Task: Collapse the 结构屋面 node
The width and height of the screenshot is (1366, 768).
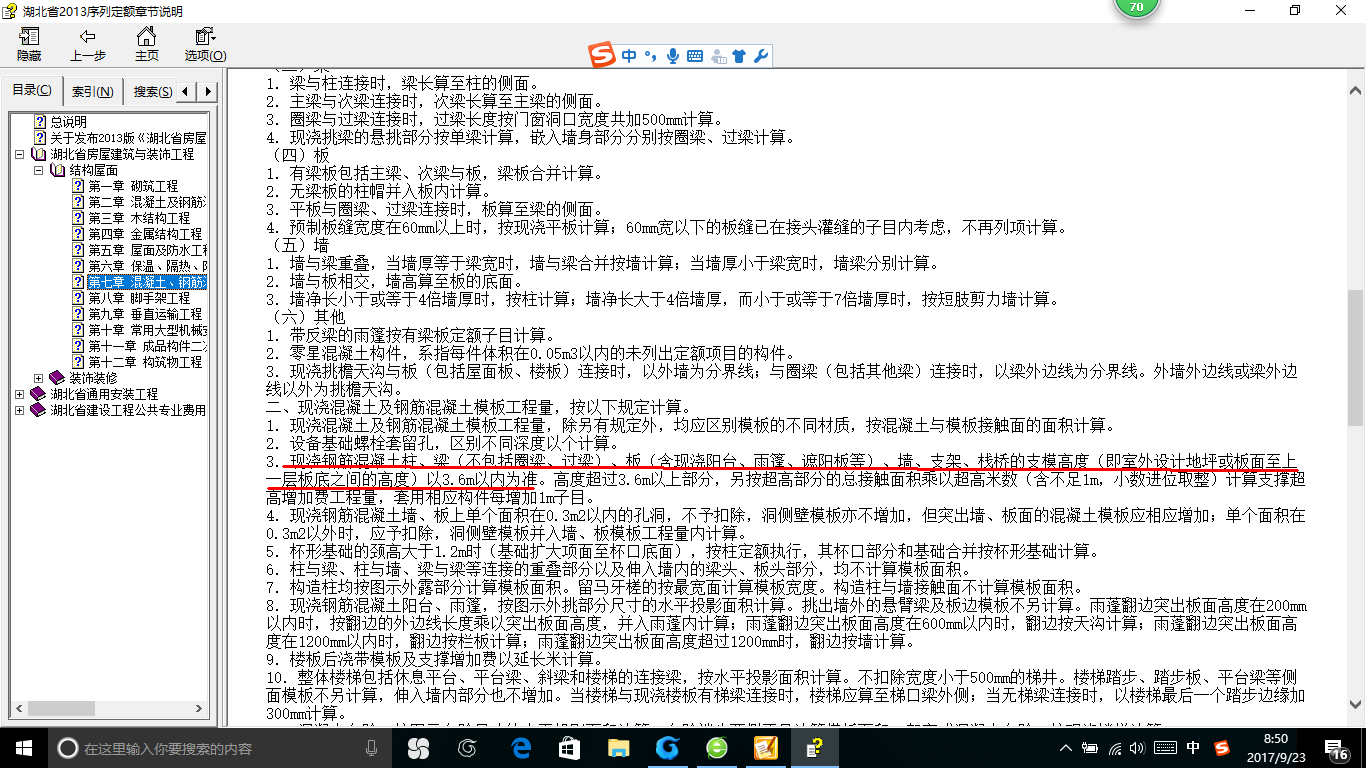Action: point(38,171)
